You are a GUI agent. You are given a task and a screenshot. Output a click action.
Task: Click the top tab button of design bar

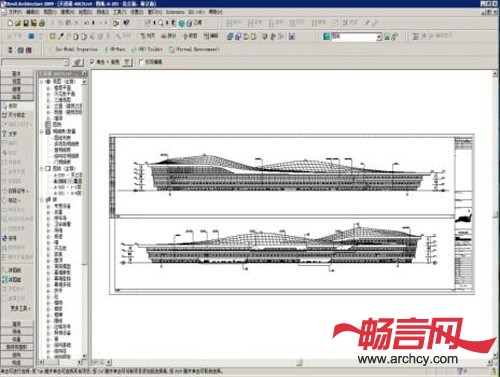17,73
